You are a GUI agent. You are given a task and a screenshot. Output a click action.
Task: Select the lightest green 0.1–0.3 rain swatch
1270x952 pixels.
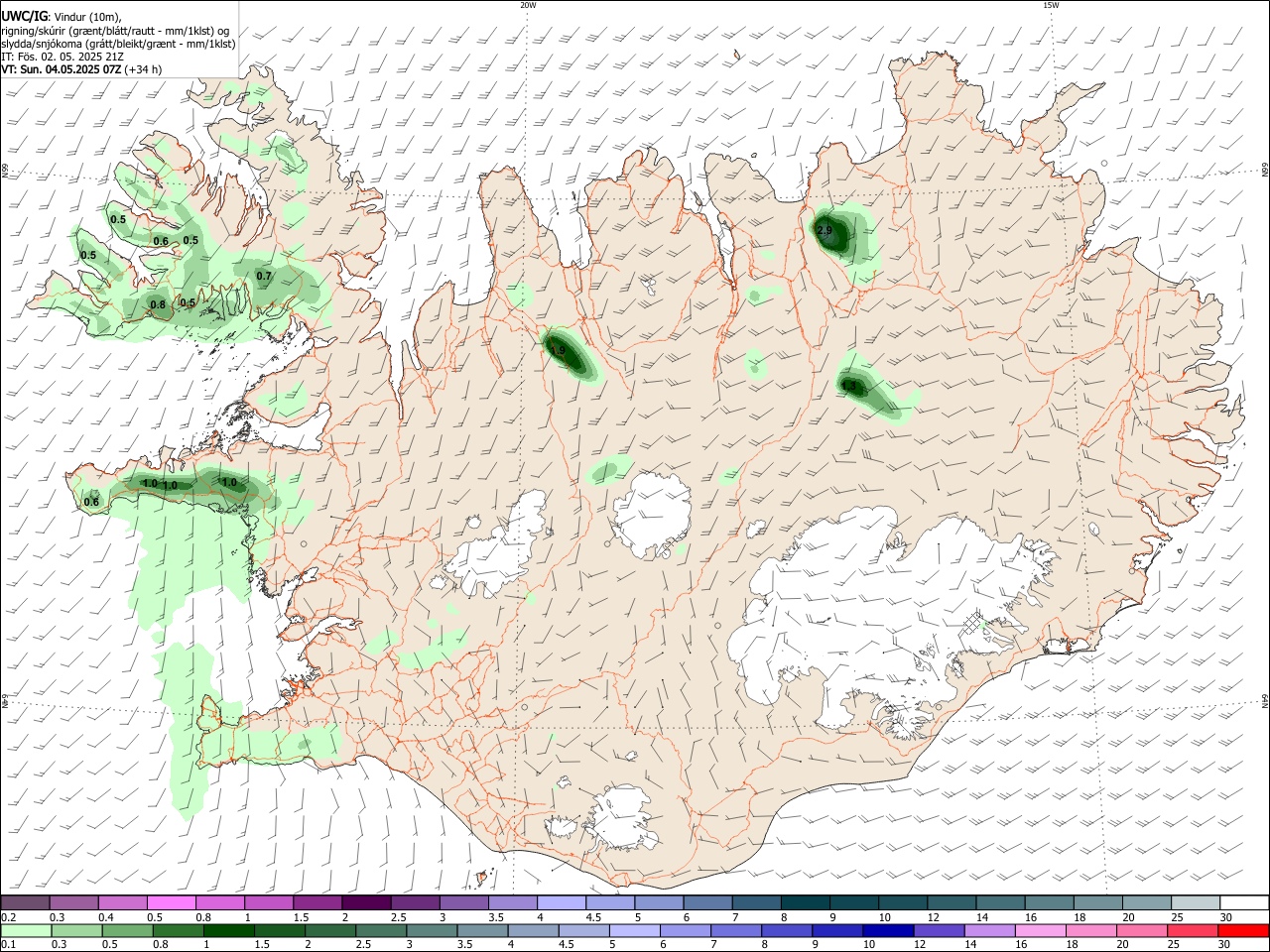coord(27,930)
